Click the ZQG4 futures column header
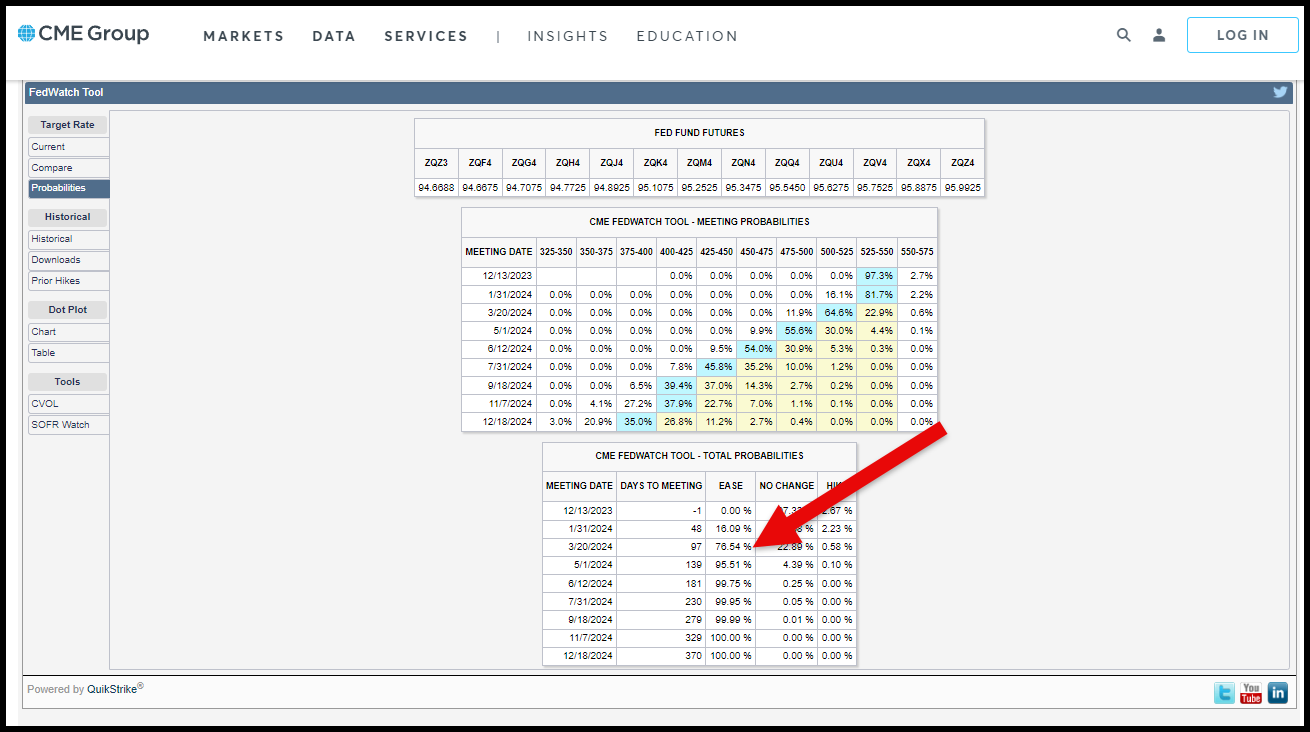1310x732 pixels. click(524, 163)
